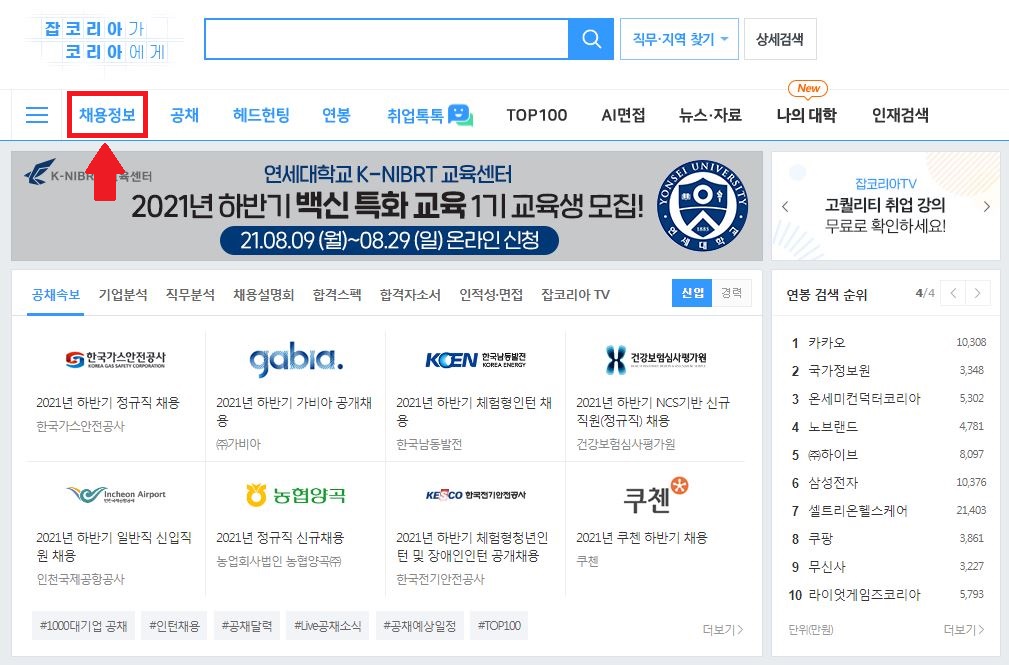Open 무신사 in salary ranking
The height and width of the screenshot is (665, 1009).
pyautogui.click(x=827, y=567)
